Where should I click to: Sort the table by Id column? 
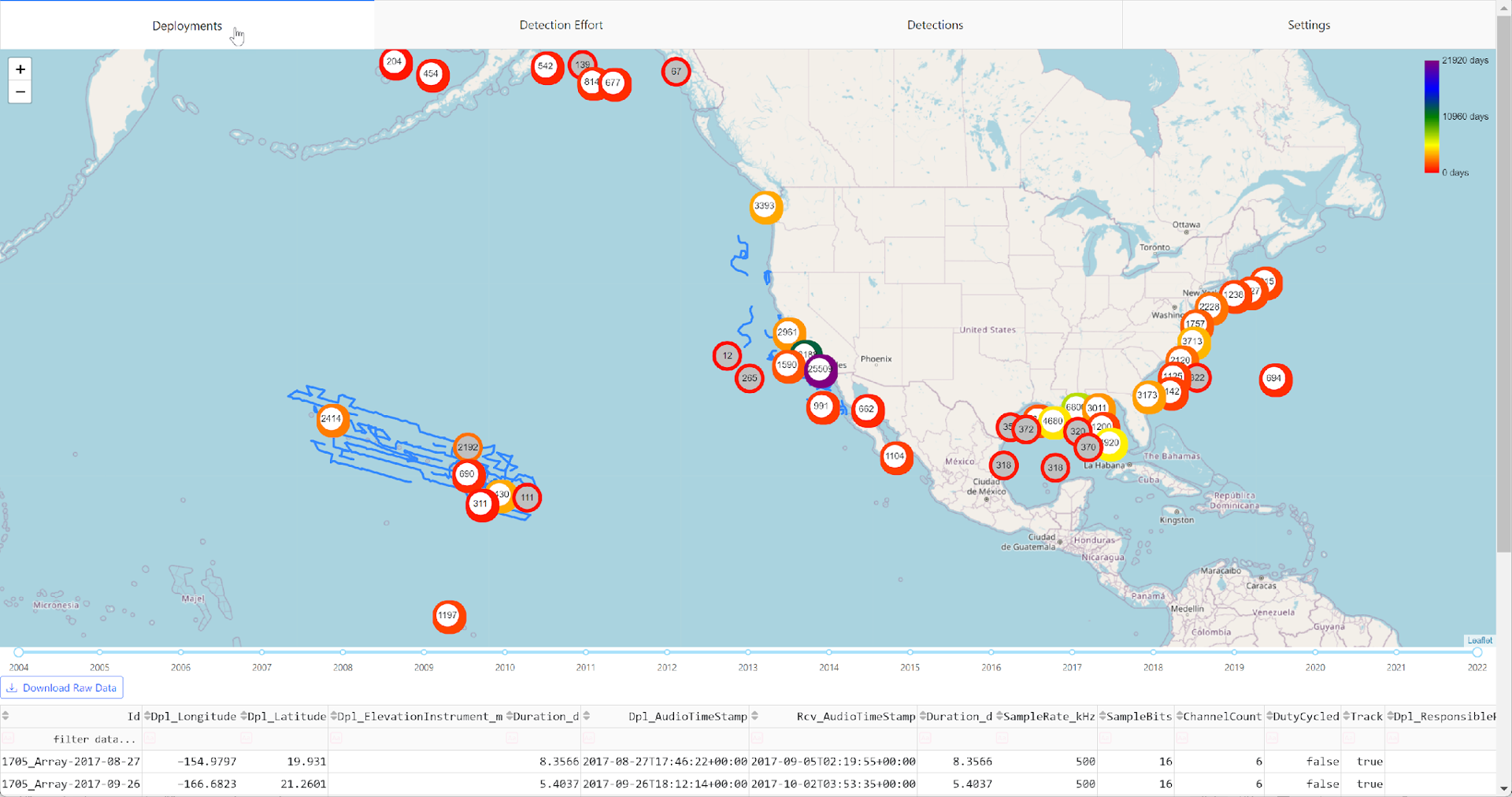(x=6, y=716)
